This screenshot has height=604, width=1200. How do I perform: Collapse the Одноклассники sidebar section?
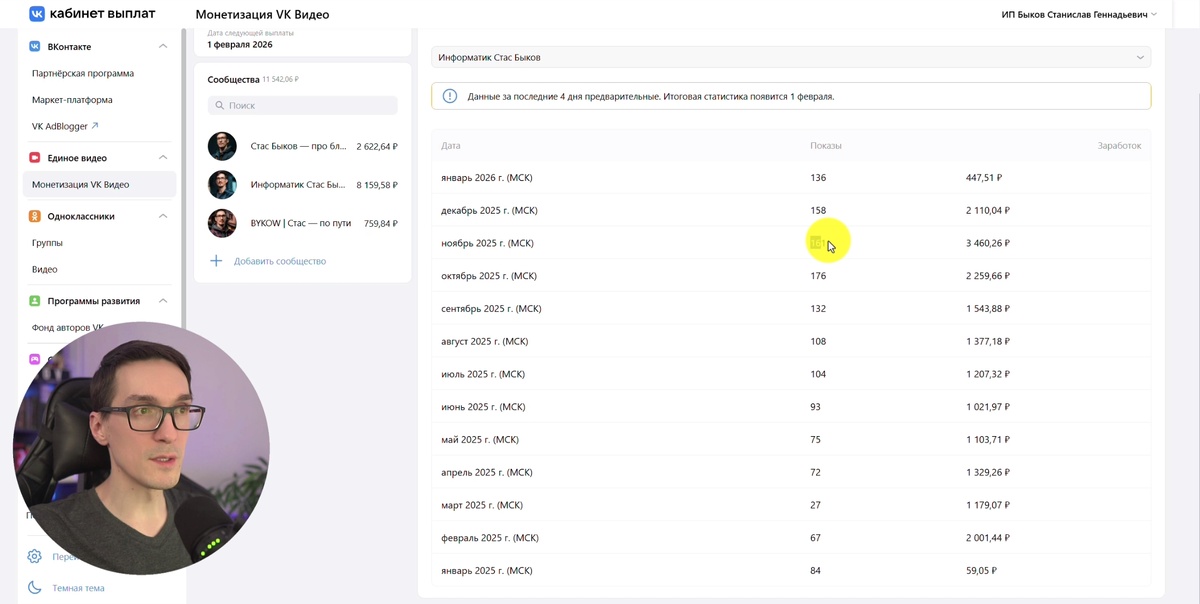pos(163,216)
